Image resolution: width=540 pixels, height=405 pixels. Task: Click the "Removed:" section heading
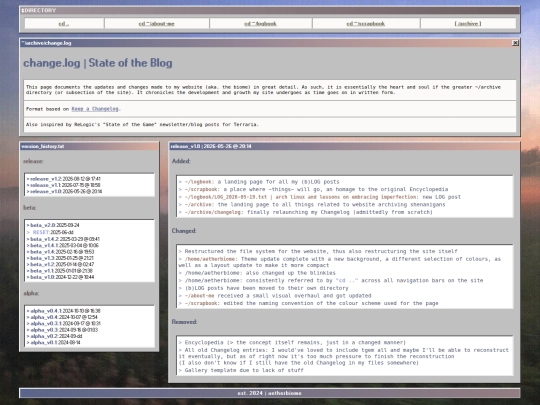(x=185, y=322)
